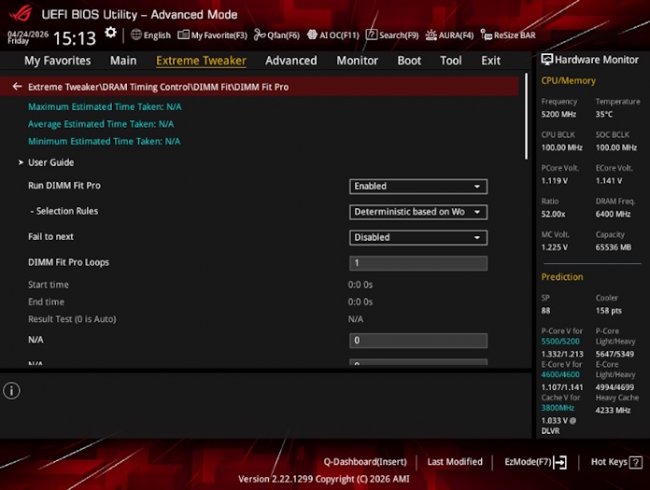This screenshot has width=650, height=490.
Task: Open Q-Dashboard(Insert)
Action: 365,462
